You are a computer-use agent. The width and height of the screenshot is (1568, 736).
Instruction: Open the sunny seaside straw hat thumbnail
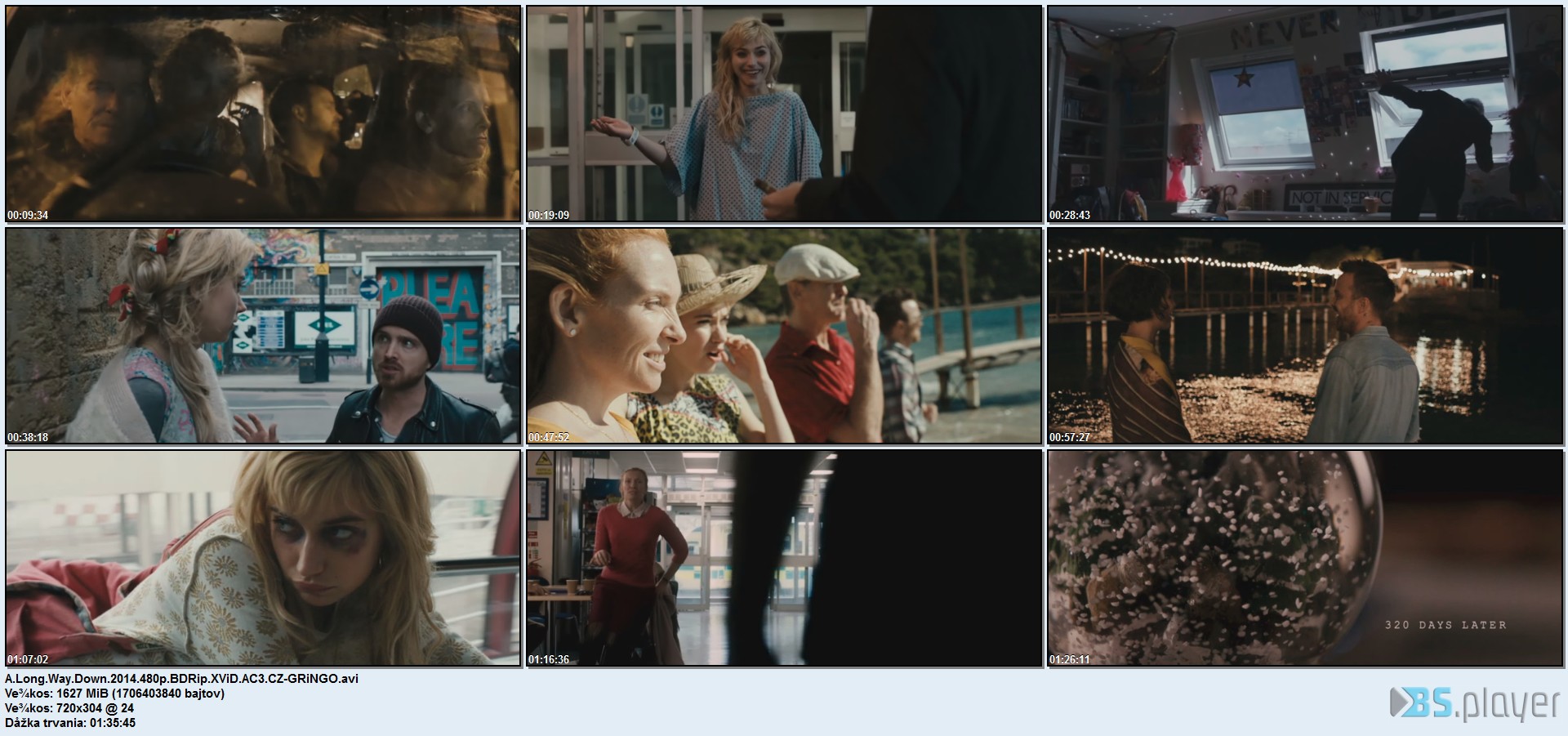(784, 336)
